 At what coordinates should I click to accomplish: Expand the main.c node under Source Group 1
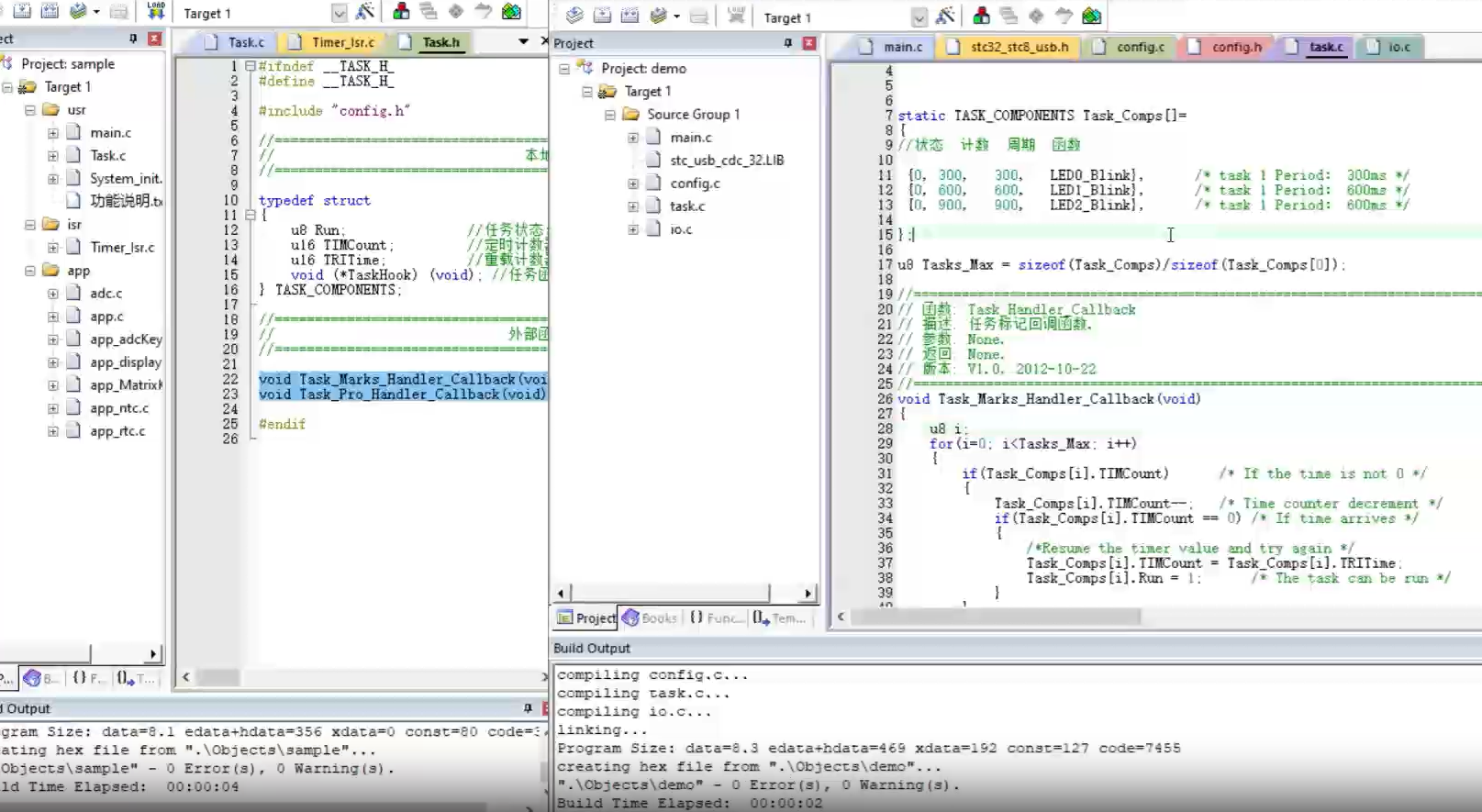[x=633, y=138]
